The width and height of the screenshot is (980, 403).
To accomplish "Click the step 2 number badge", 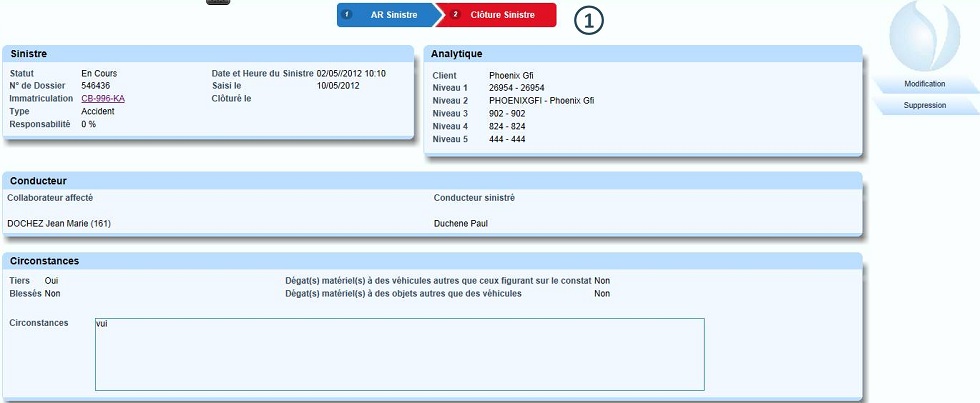I will 456,15.
